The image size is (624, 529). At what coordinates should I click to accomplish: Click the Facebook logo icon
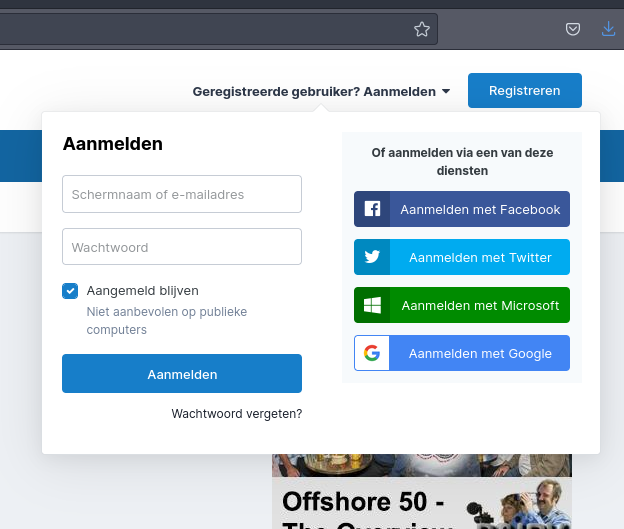click(x=372, y=209)
